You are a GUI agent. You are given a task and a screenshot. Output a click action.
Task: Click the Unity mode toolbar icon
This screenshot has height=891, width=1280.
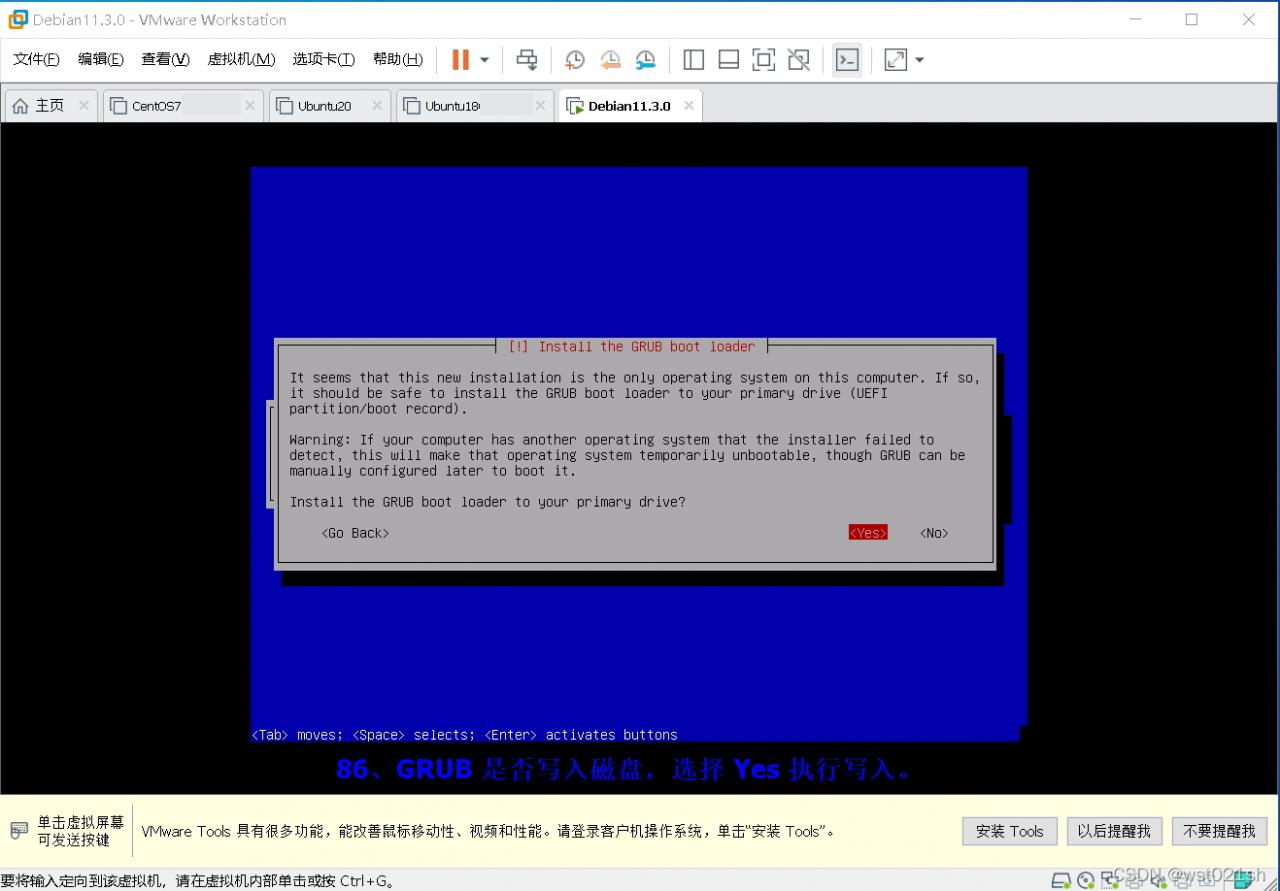799,60
